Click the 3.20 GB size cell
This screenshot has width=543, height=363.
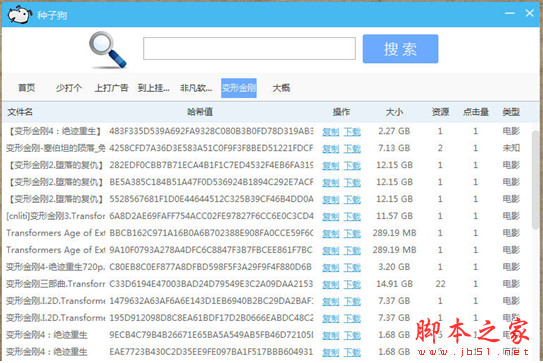394,267
